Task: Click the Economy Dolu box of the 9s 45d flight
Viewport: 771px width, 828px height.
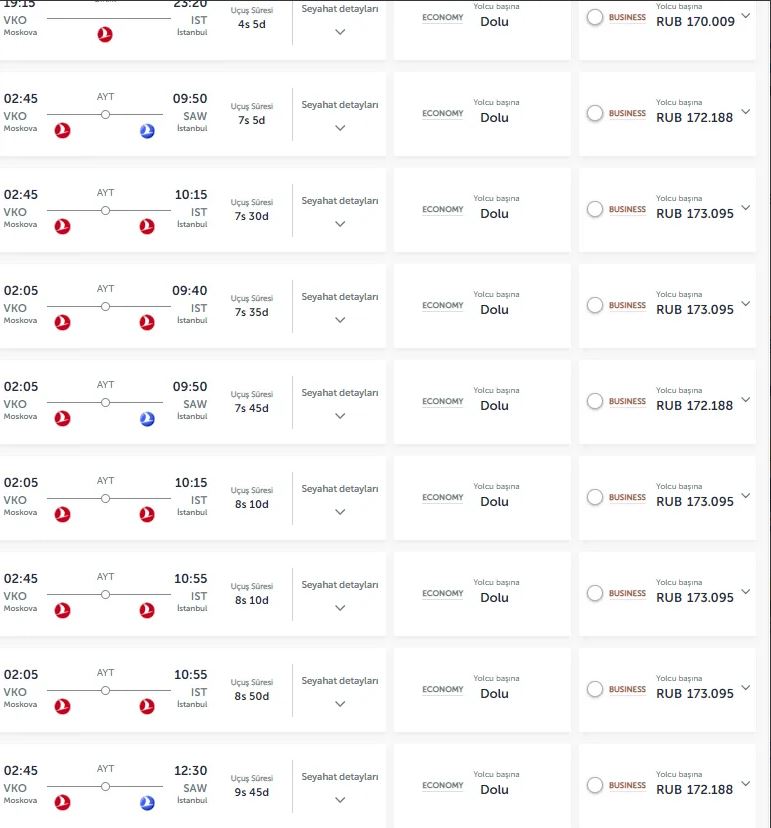Action: [482, 787]
